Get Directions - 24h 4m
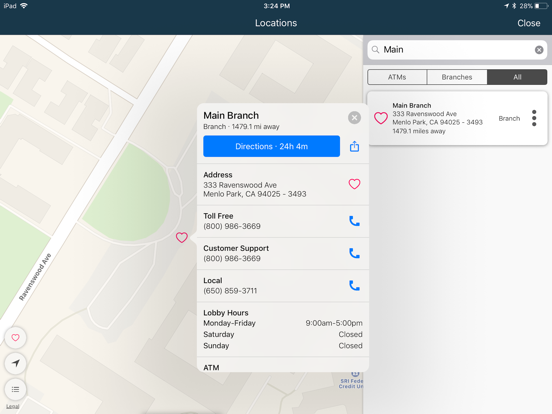The image size is (552, 414). coord(271,146)
